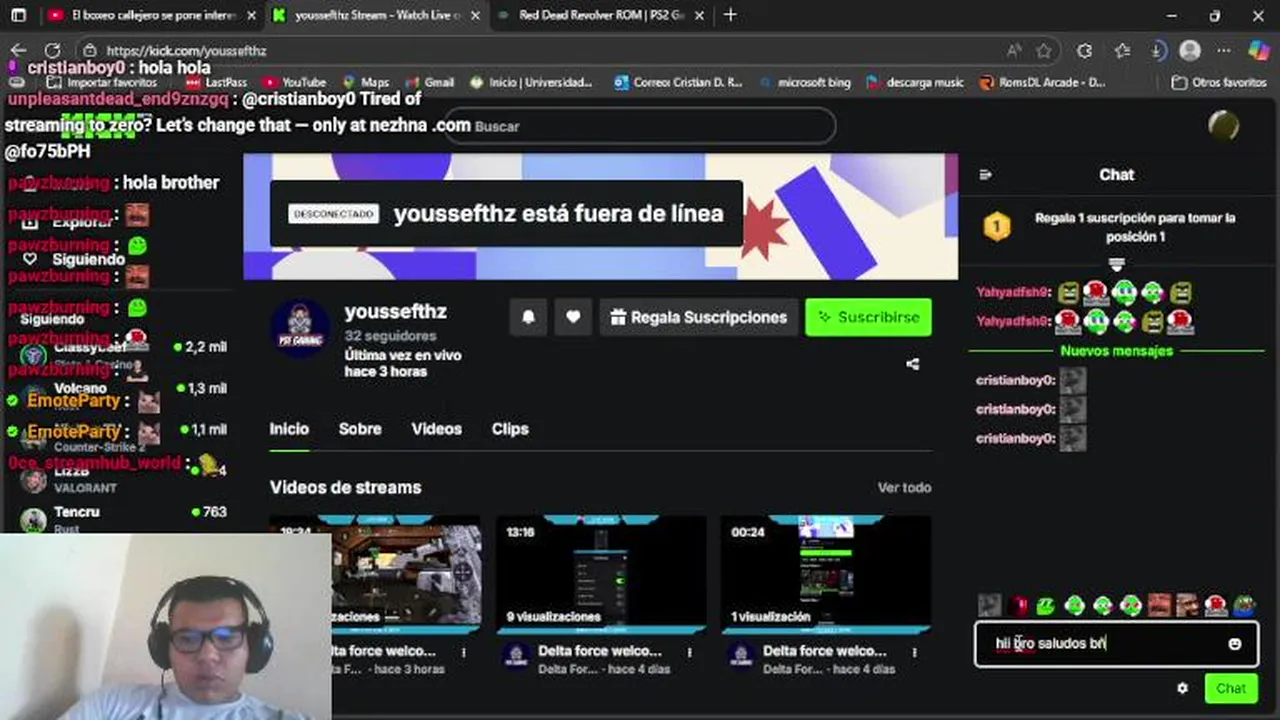Send message with the green Chat button
This screenshot has height=720, width=1280.
1231,688
